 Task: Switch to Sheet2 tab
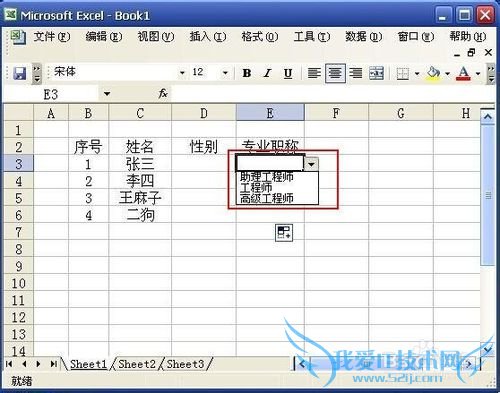tap(137, 364)
